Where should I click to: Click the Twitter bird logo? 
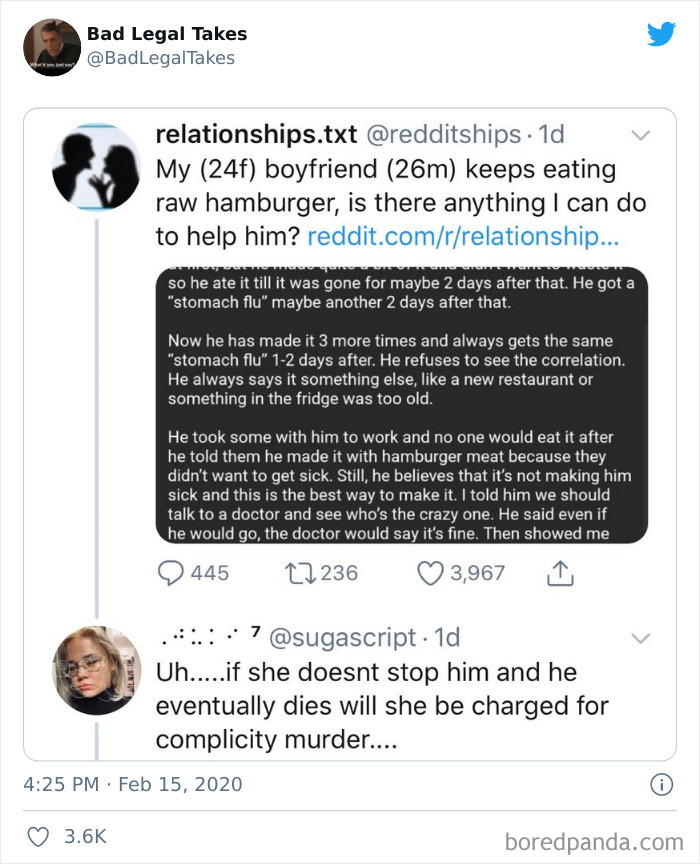[662, 33]
